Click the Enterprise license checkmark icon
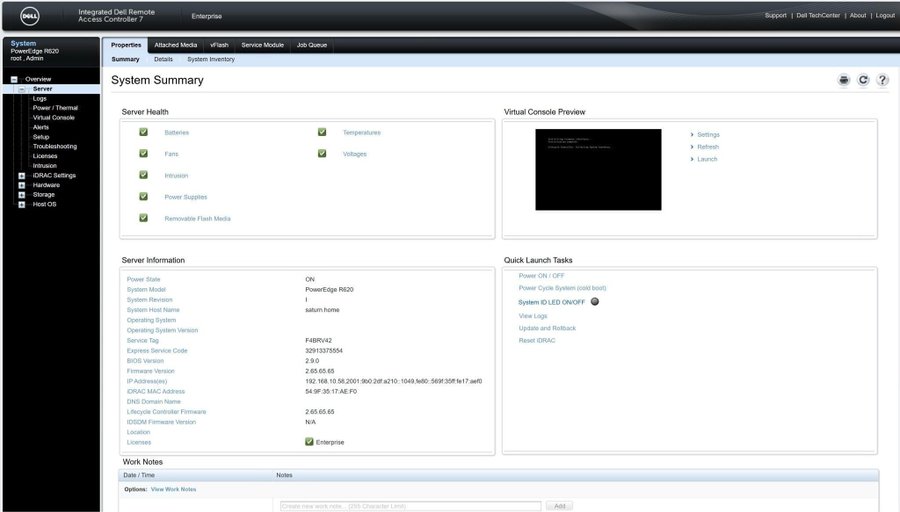Viewport: 900px width, 512px height. [x=309, y=441]
